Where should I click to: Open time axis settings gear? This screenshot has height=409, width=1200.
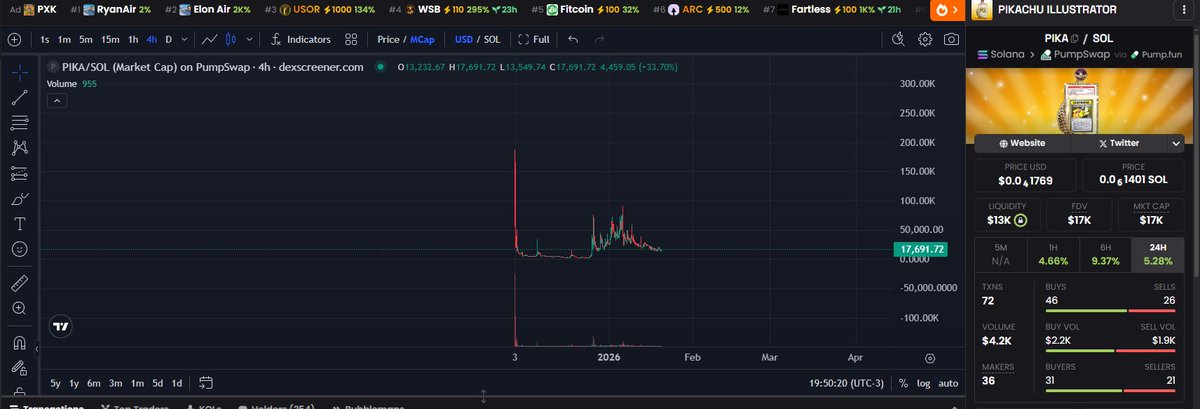[x=930, y=357]
